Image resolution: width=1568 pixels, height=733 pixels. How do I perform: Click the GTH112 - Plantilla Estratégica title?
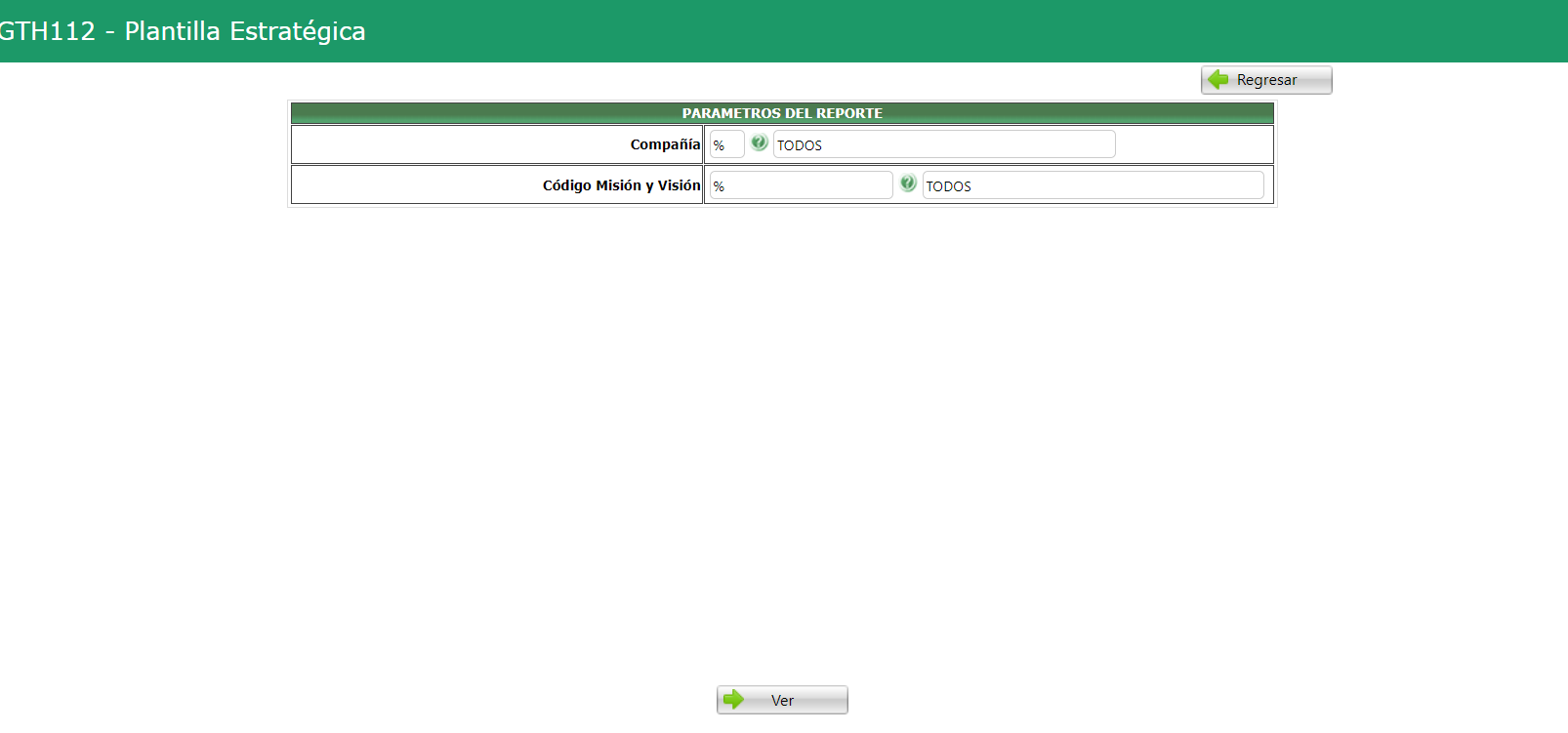pos(182,31)
